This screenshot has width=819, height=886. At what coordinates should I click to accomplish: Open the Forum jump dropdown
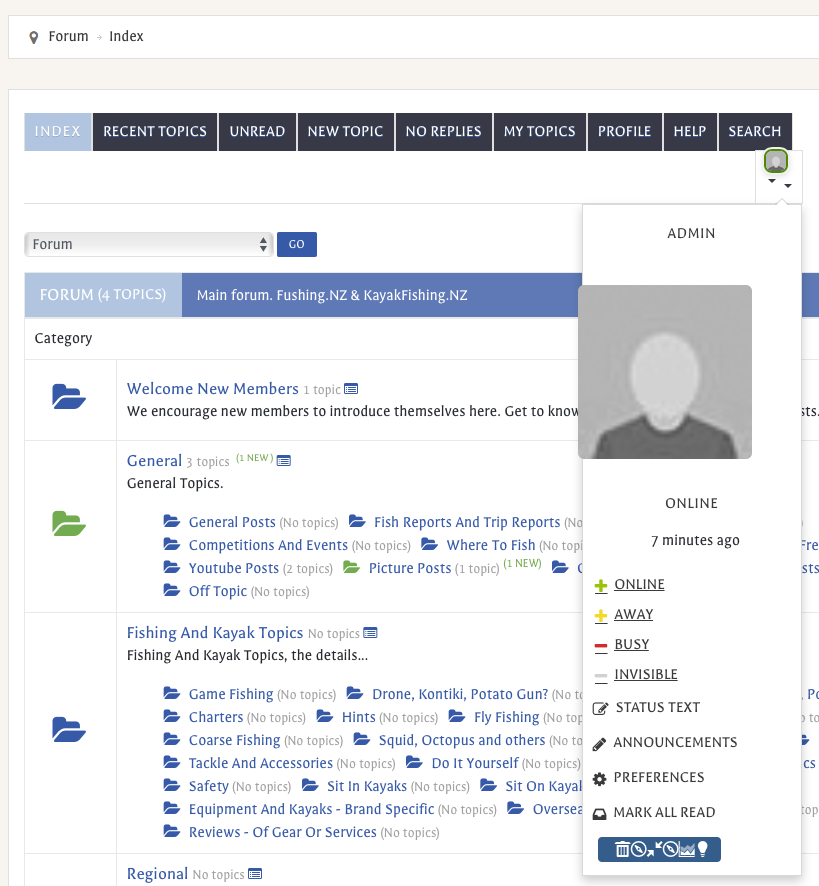tap(149, 244)
